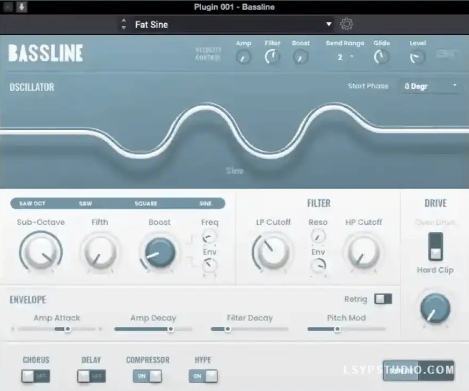Click the Fifth knob
469x391 pixels.
[99, 252]
